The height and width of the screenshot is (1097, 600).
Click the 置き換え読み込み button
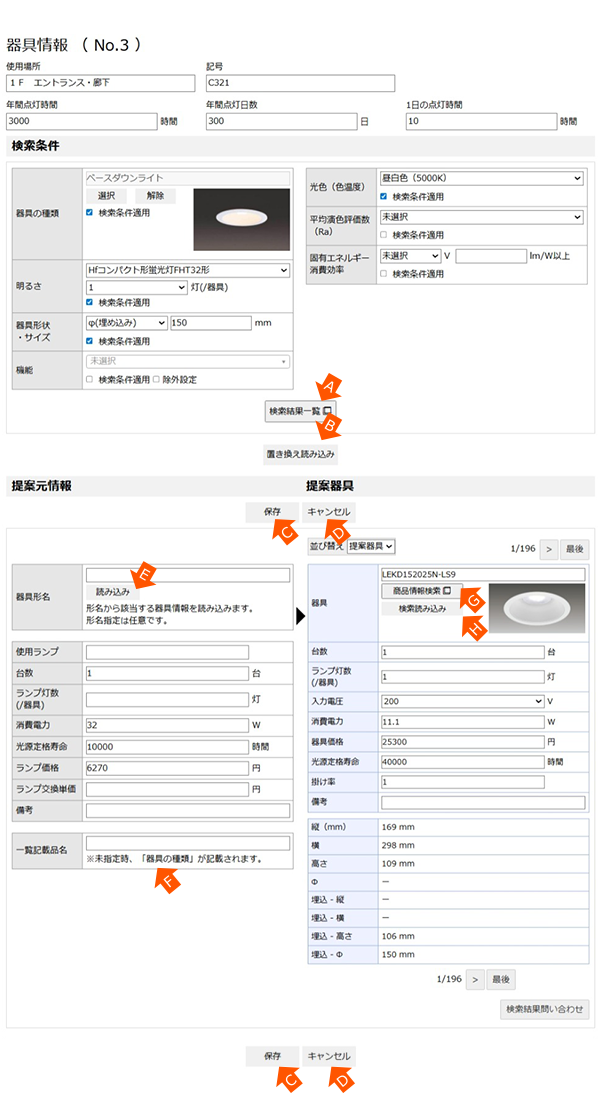[300, 454]
